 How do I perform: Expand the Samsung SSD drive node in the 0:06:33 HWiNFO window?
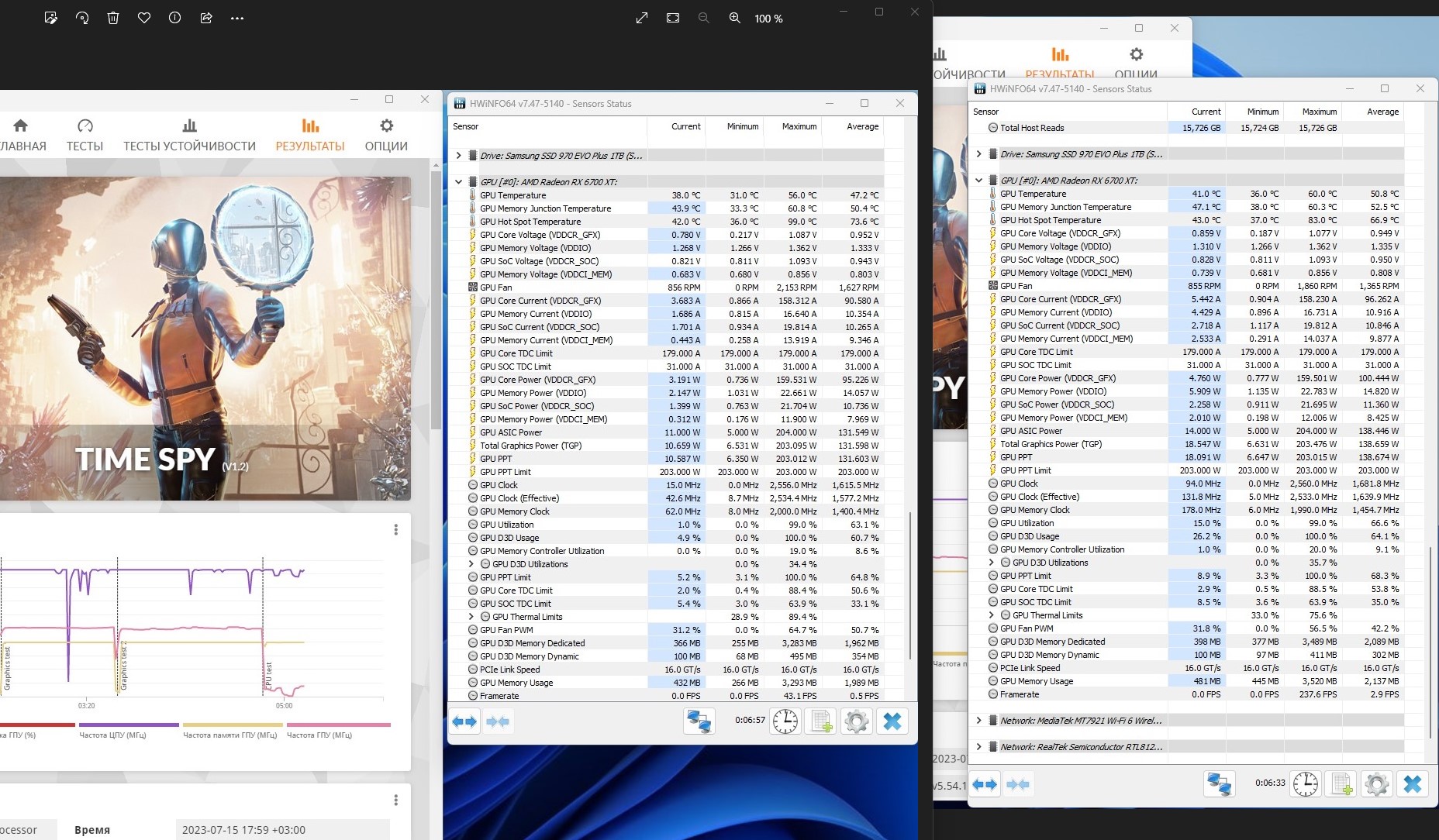[x=979, y=154]
